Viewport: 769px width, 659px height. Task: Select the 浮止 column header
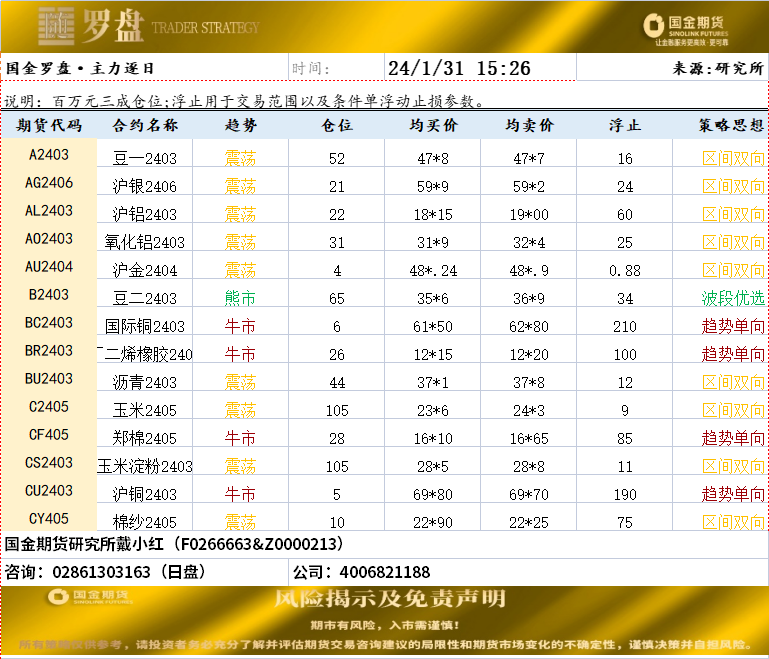coord(625,126)
